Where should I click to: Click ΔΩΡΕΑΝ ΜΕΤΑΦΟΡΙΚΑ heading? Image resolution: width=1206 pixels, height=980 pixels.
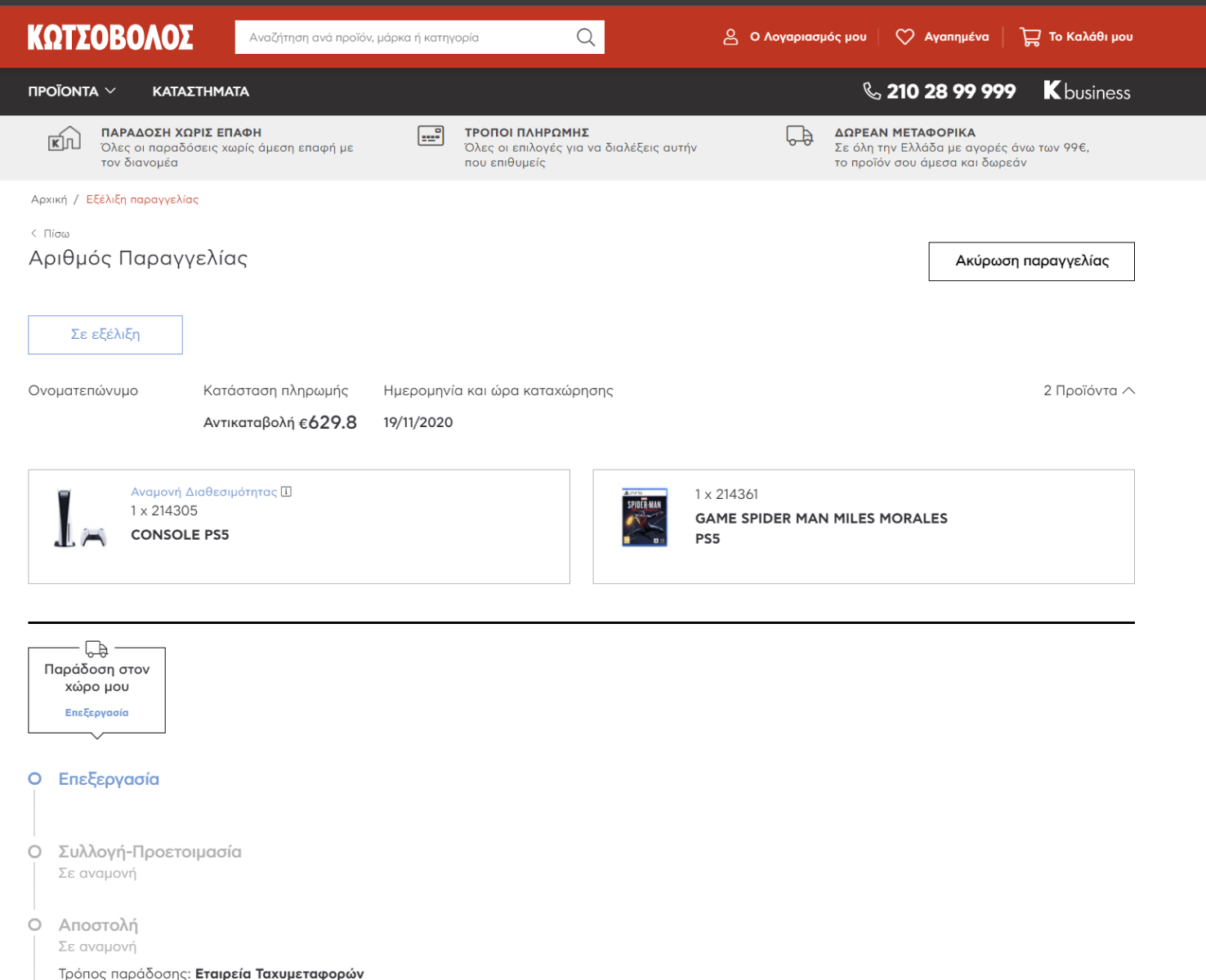[x=905, y=132]
